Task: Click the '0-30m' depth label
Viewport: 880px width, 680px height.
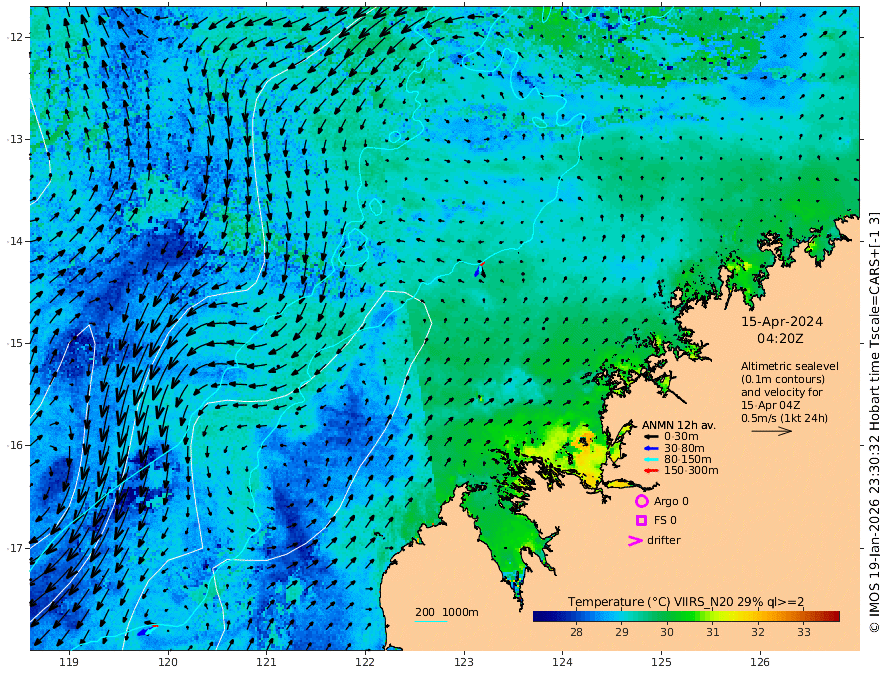Action: (681, 437)
